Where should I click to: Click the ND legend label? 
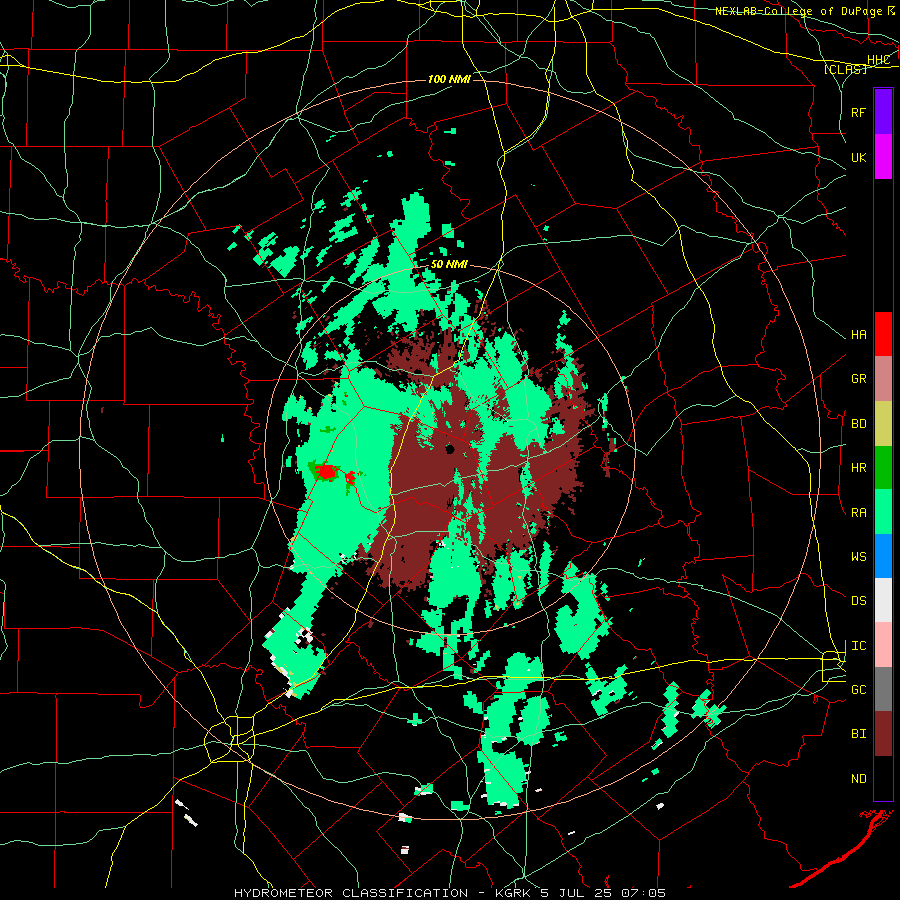(x=859, y=779)
